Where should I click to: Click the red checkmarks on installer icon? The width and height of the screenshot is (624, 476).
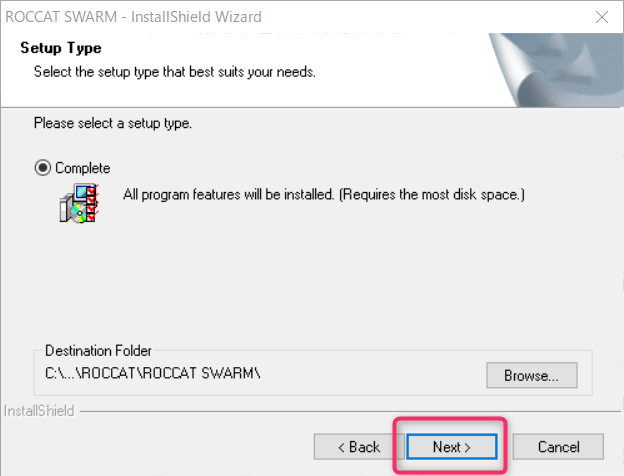point(93,203)
